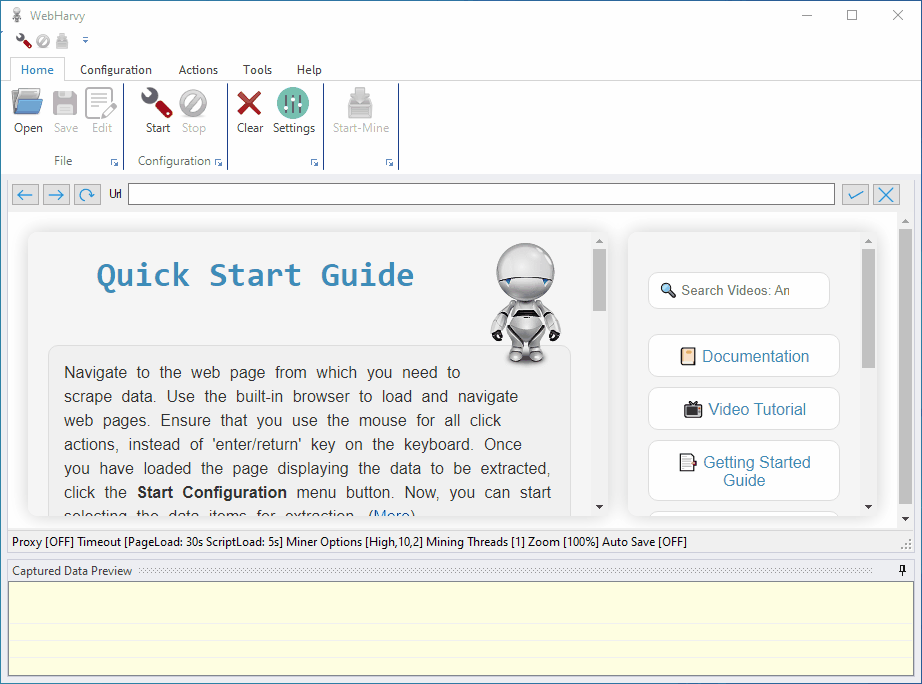This screenshot has width=922, height=684.
Task: Click the robot mascot image
Action: click(x=525, y=302)
